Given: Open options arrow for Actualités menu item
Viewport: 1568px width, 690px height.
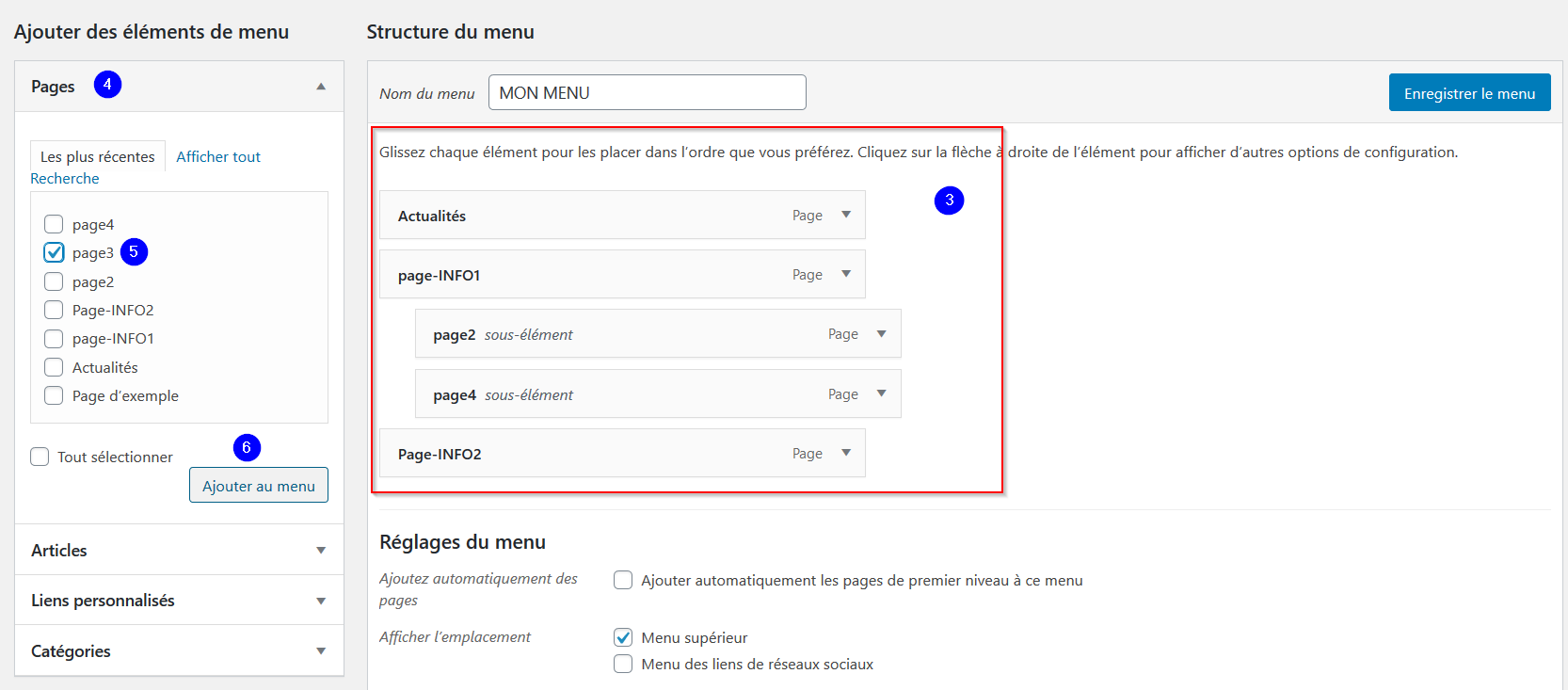Looking at the screenshot, I should pos(846,215).
